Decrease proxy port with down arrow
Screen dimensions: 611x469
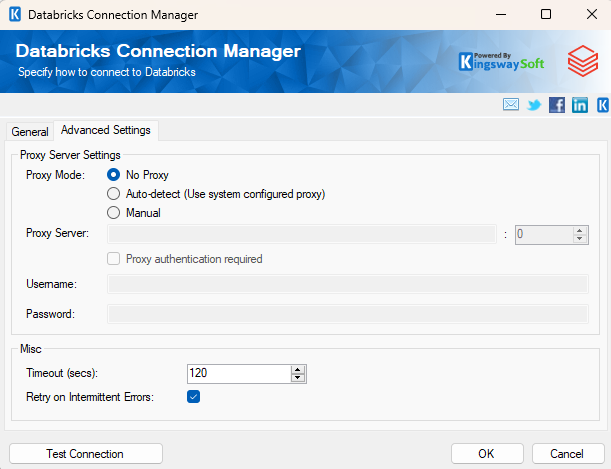coord(580,238)
